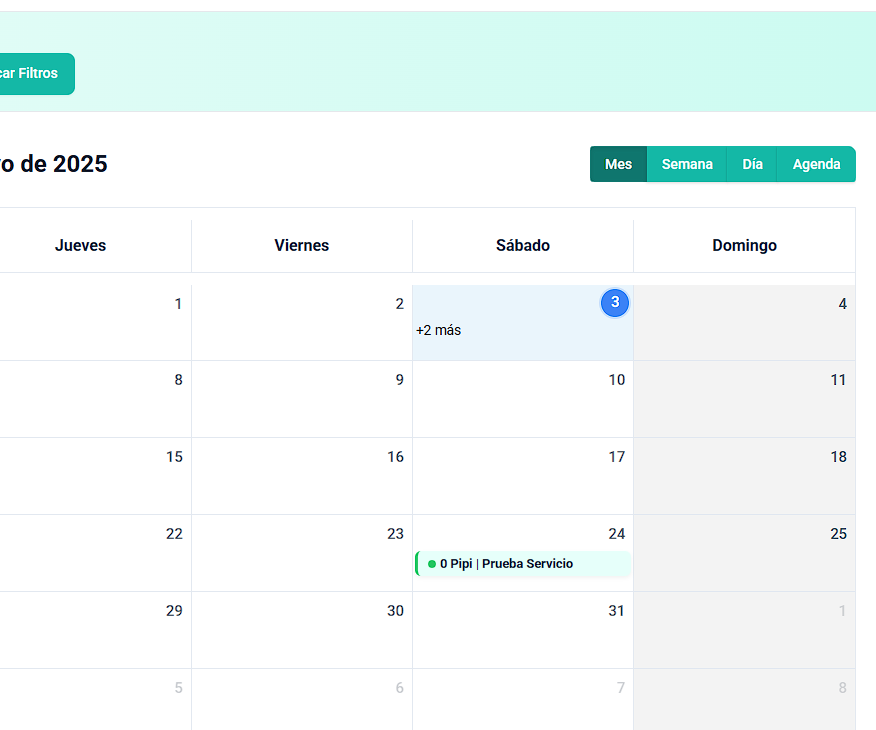Switch to the Mes calendar view
Screen dimensions: 876x730
(618, 164)
